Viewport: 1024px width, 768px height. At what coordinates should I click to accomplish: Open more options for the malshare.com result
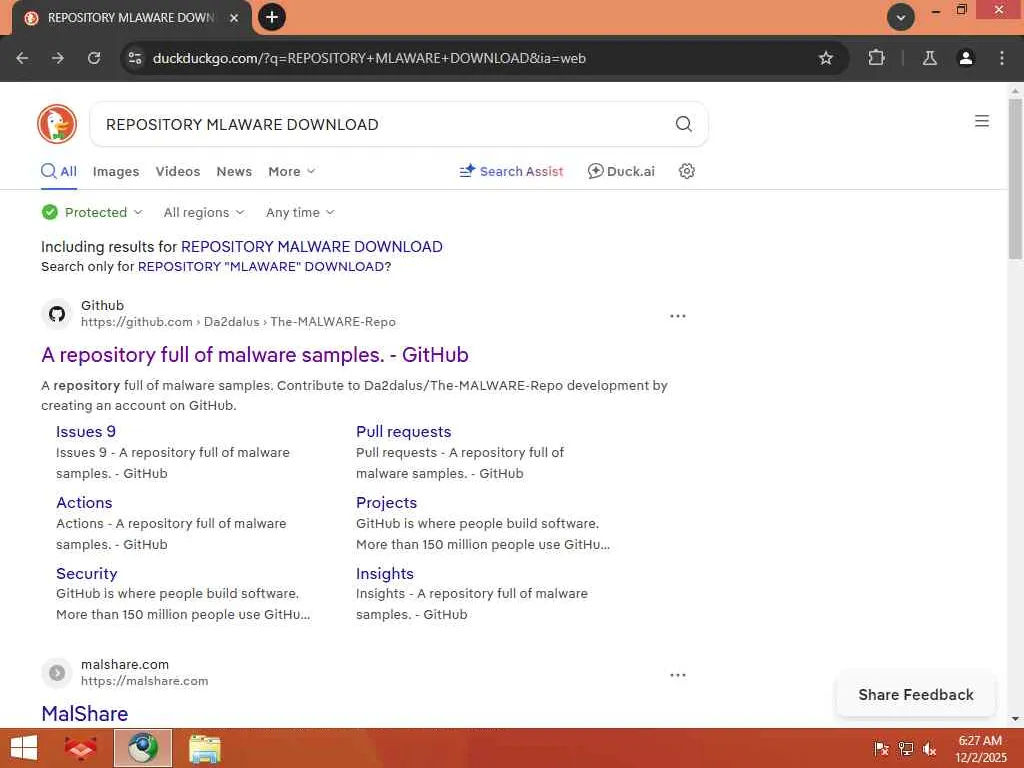pyautogui.click(x=678, y=675)
